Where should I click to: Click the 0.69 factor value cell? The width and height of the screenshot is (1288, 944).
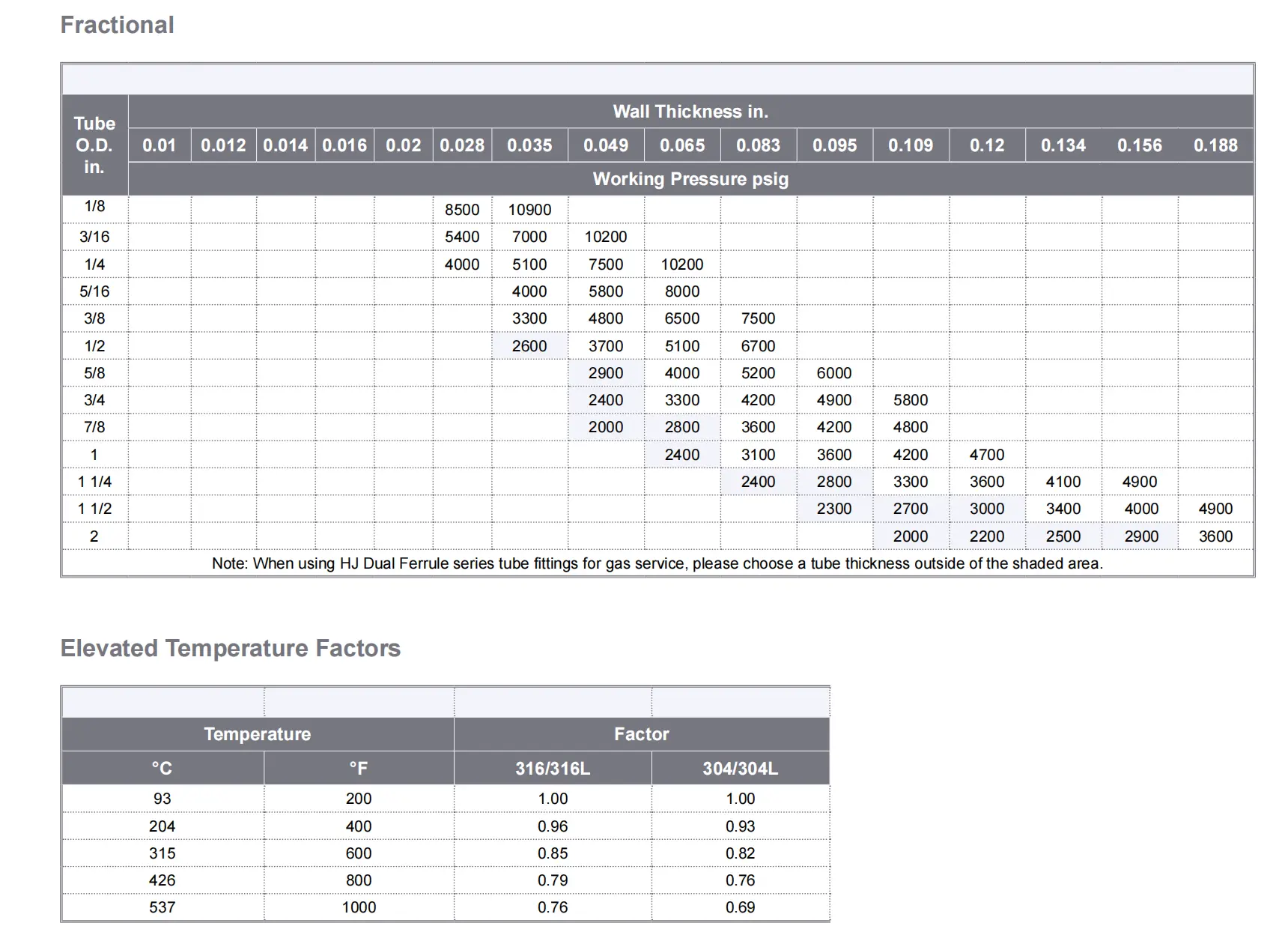pos(740,907)
